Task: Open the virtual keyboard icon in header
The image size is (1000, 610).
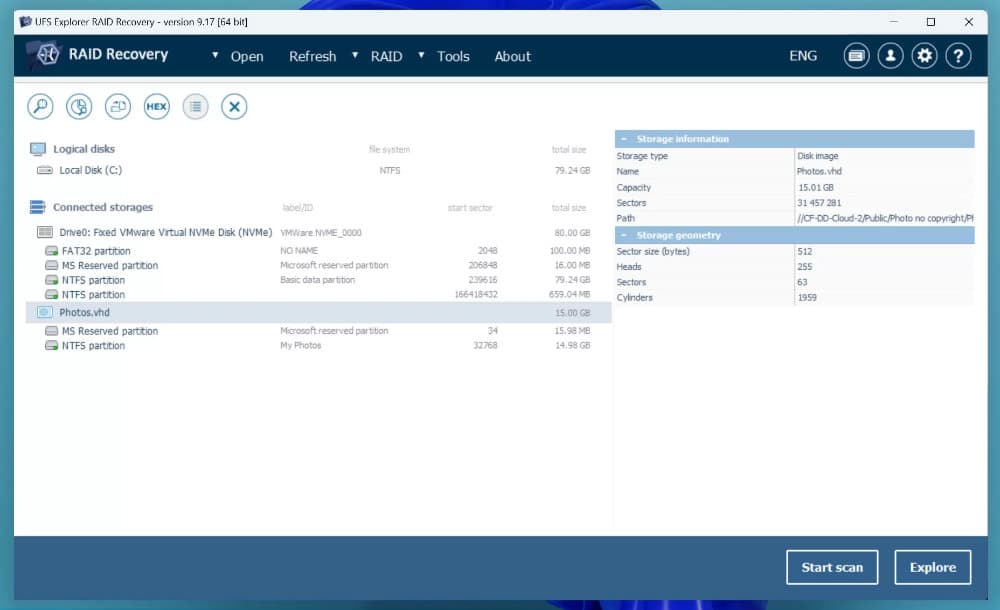Action: point(856,56)
